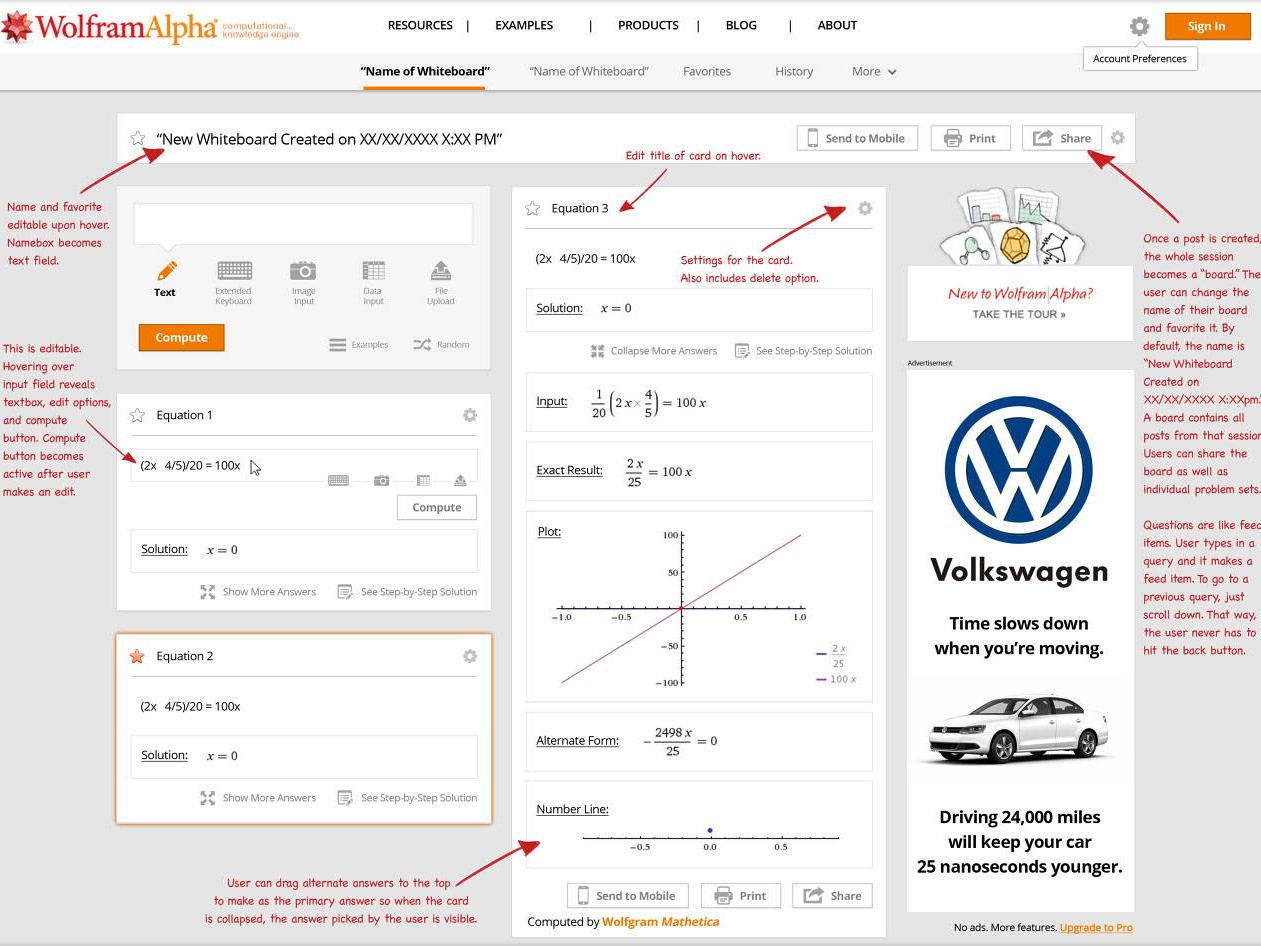See Step-by-Step Solution for Equation 2
Viewport: 1261px width, 946px height.
click(x=407, y=798)
